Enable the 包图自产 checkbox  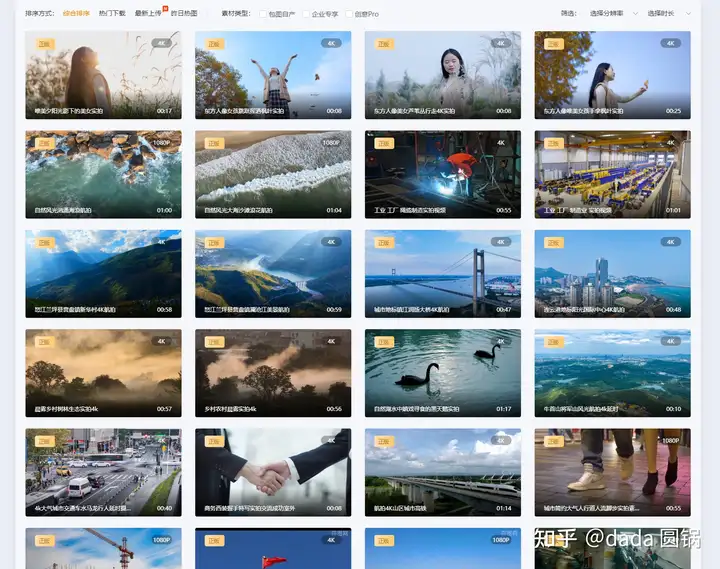(263, 14)
